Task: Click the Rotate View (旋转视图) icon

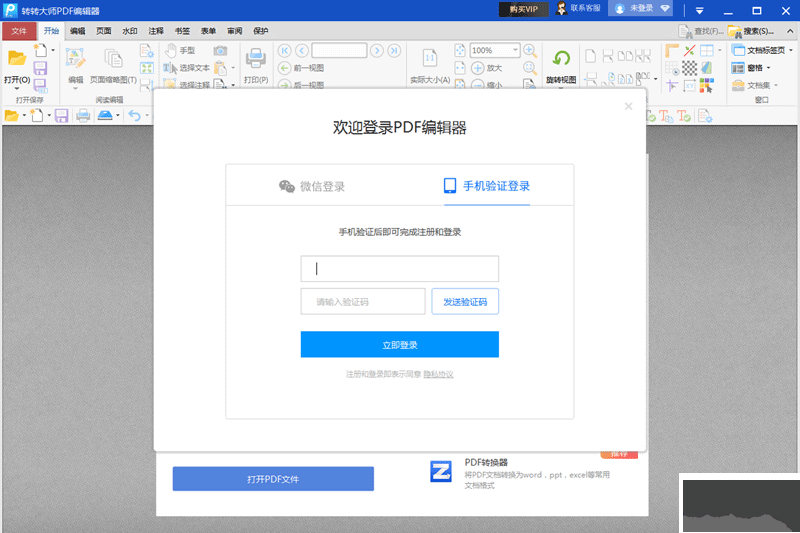Action: tap(561, 59)
